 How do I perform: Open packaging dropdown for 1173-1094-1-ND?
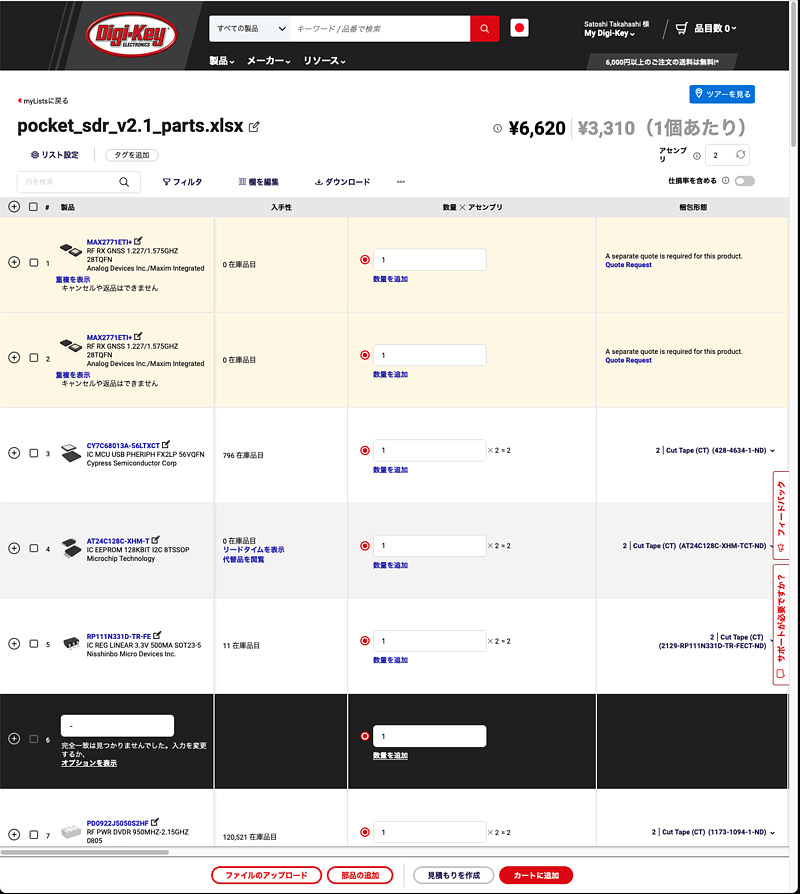tap(772, 832)
